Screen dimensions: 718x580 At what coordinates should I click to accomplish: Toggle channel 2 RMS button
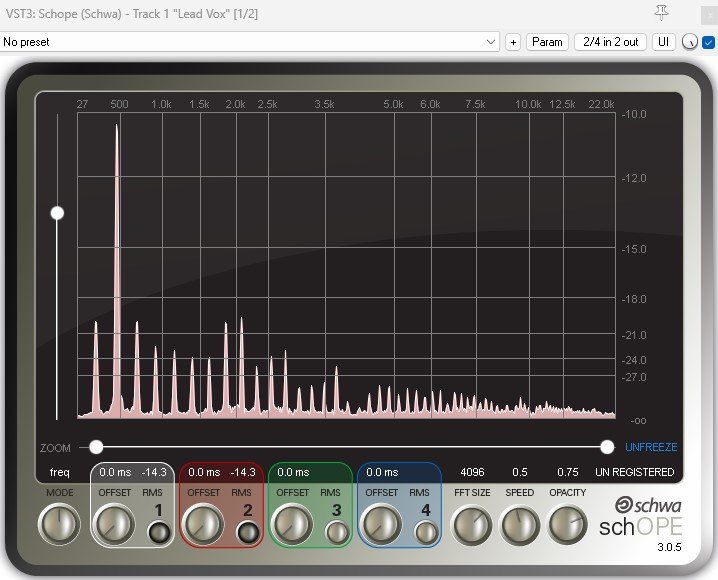click(245, 533)
